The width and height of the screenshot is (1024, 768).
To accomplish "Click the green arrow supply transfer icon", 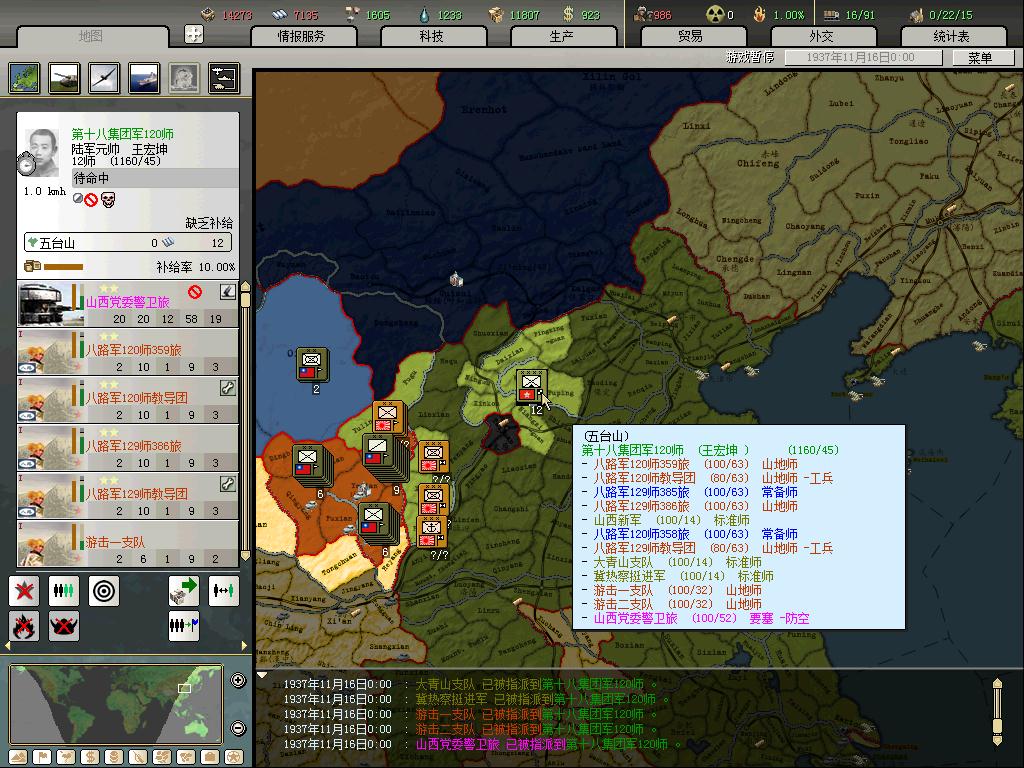I will coord(183,591).
